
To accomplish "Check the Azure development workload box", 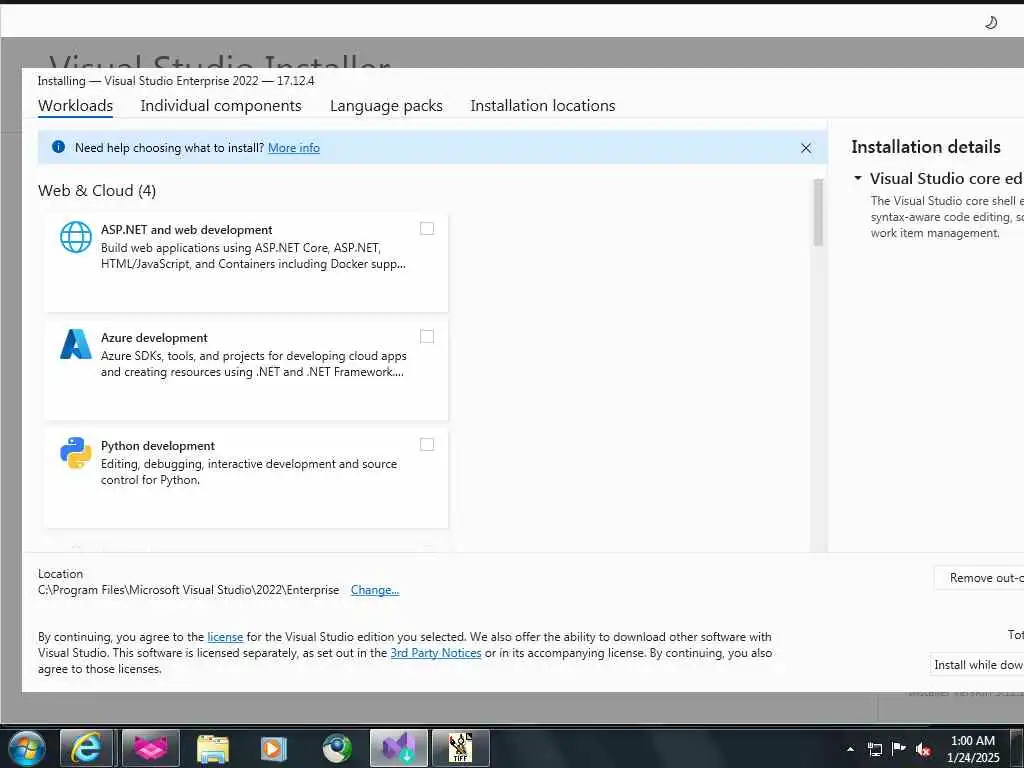I will 426,336.
